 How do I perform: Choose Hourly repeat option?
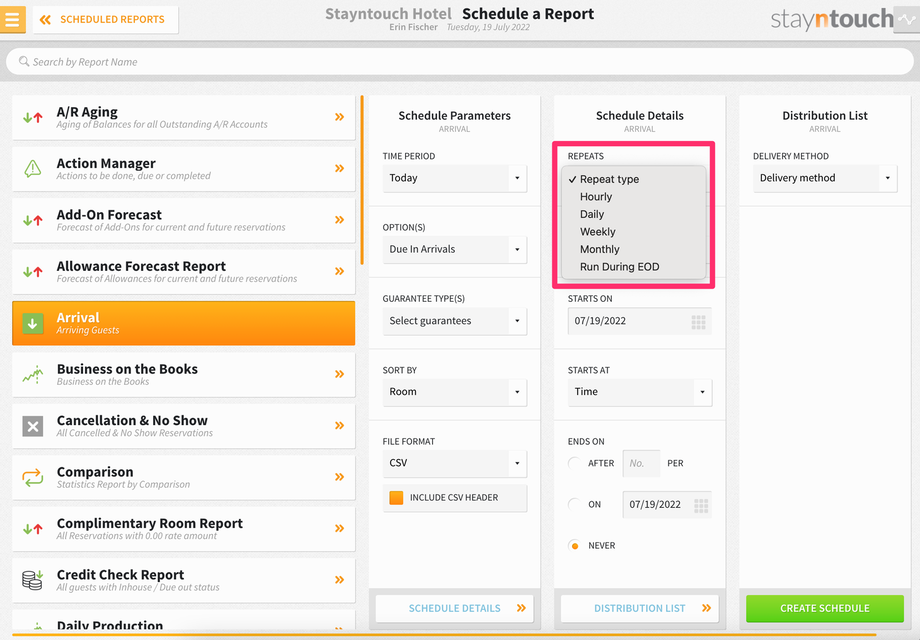[634, 197]
